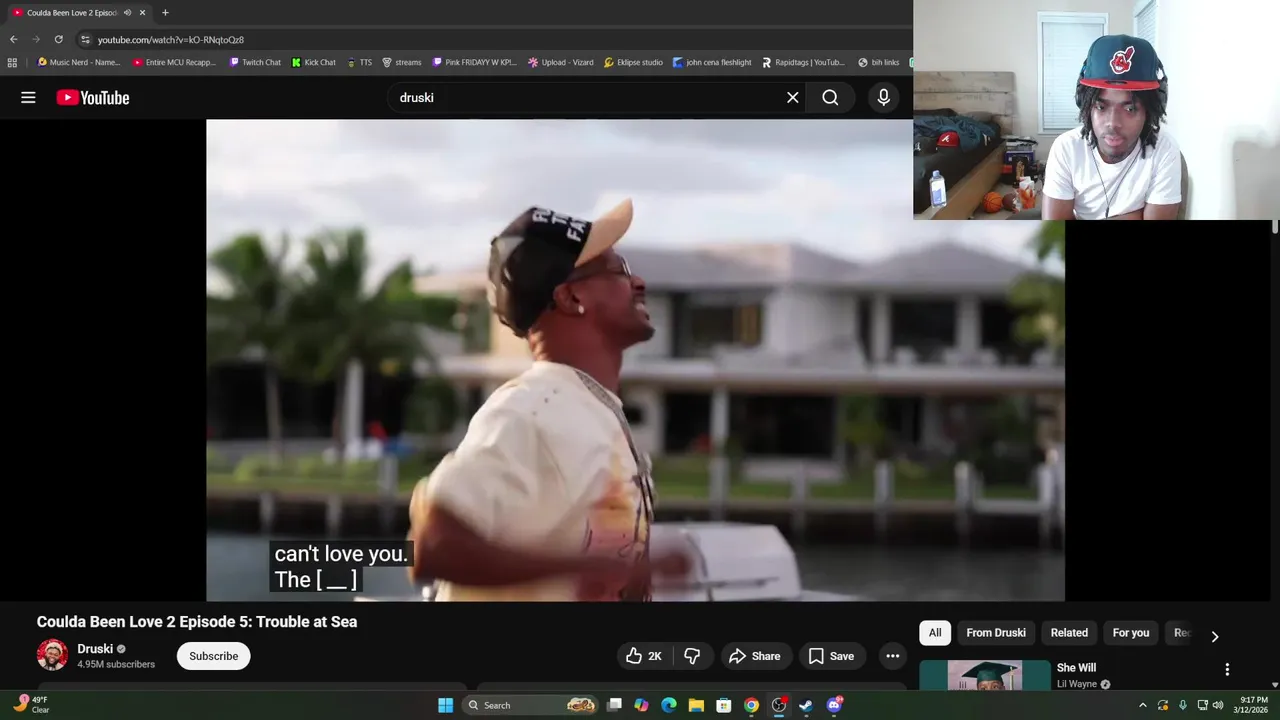Image resolution: width=1280 pixels, height=720 pixels.
Task: Open Chrome apps grid in bookmarks bar
Action: (x=12, y=62)
